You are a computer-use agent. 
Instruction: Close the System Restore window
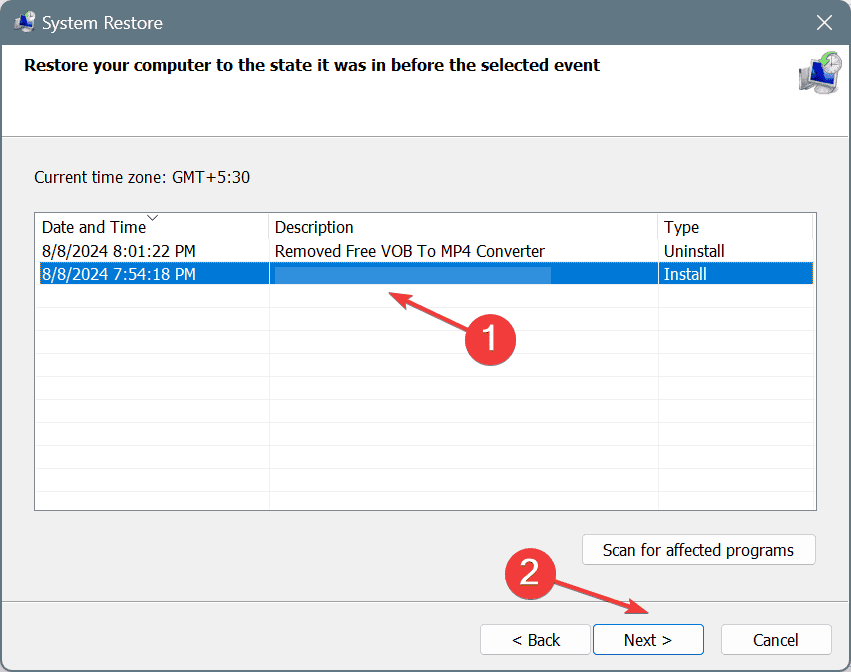coord(823,22)
